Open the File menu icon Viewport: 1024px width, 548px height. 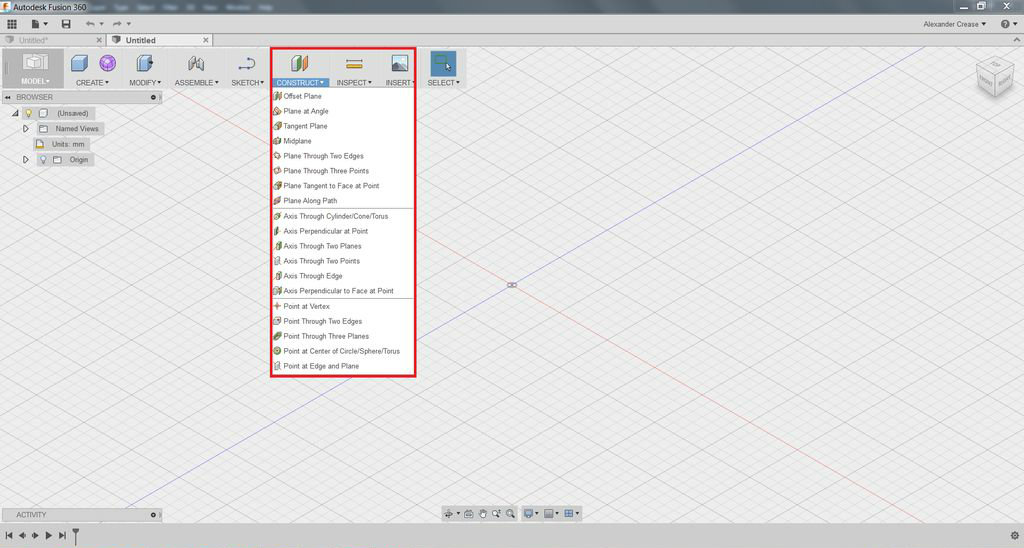pos(39,24)
